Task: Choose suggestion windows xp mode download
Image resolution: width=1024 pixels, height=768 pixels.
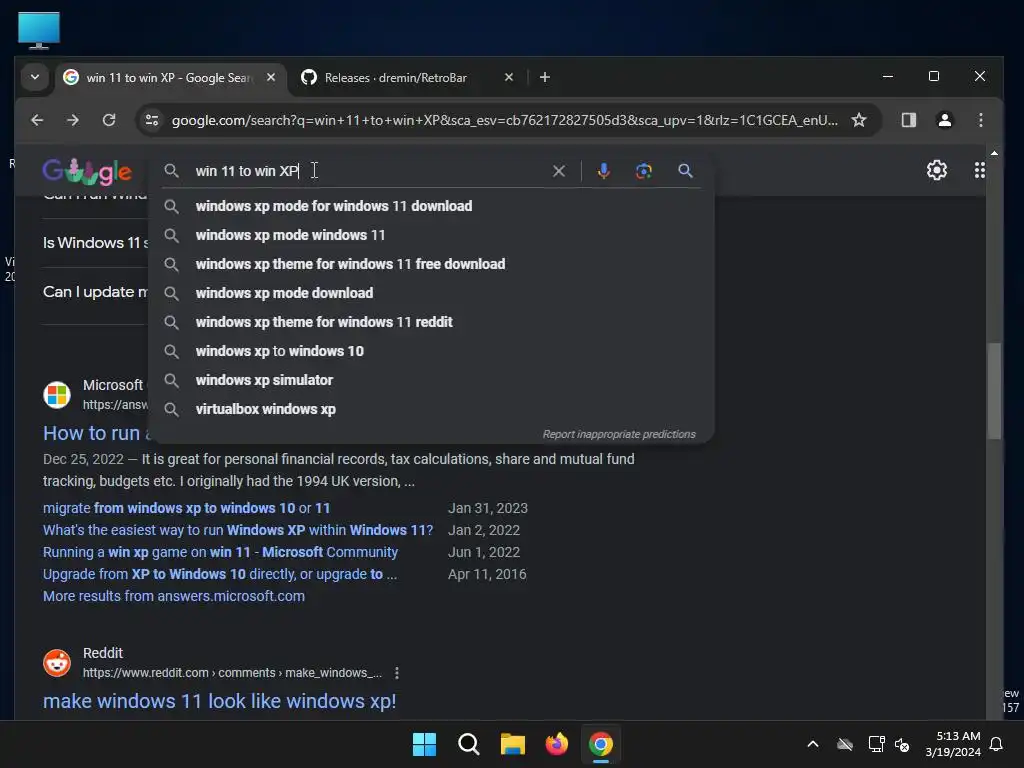Action: point(431,293)
